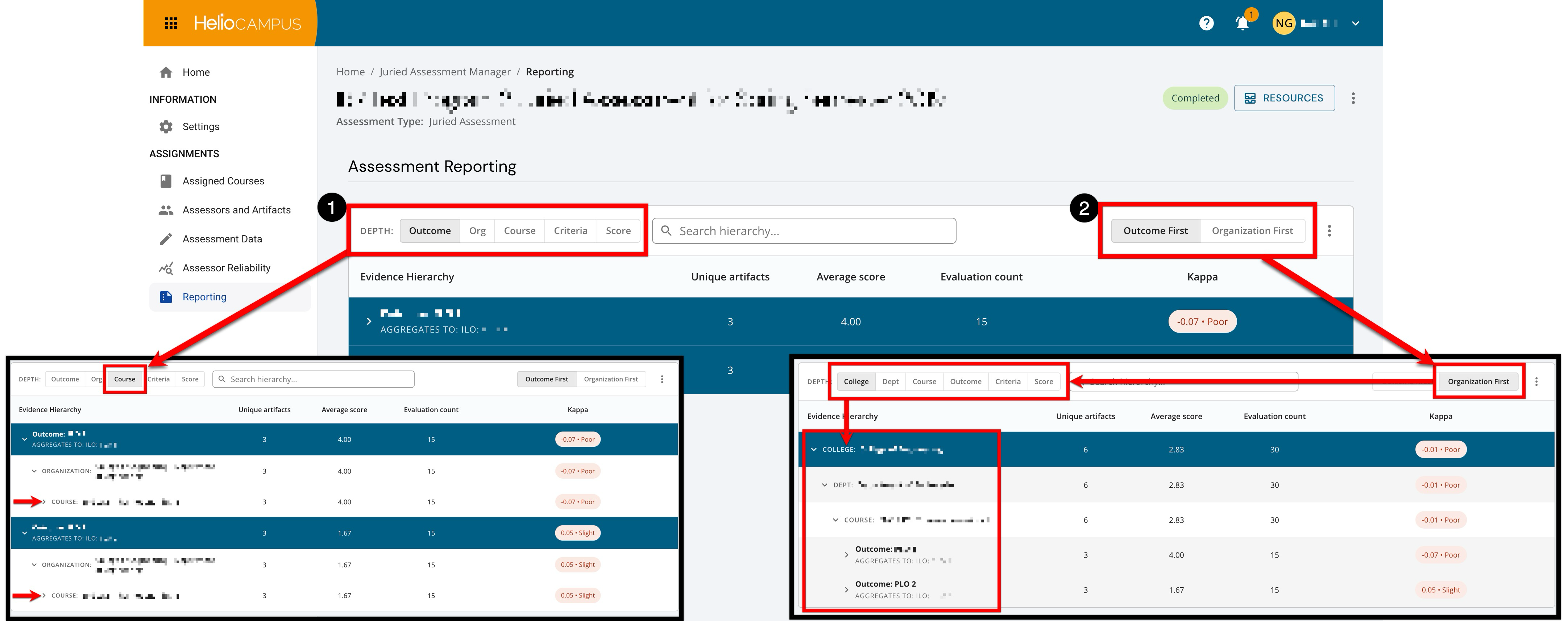
Task: Expand the first outcome row chevron
Action: tap(369, 321)
